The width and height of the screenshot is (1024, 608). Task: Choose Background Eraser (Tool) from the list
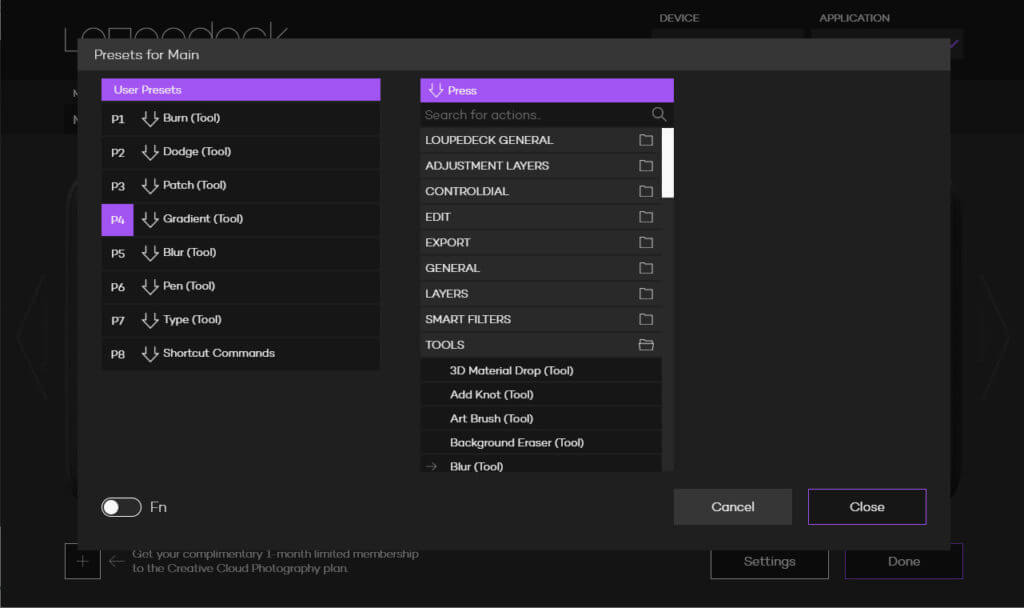click(516, 443)
